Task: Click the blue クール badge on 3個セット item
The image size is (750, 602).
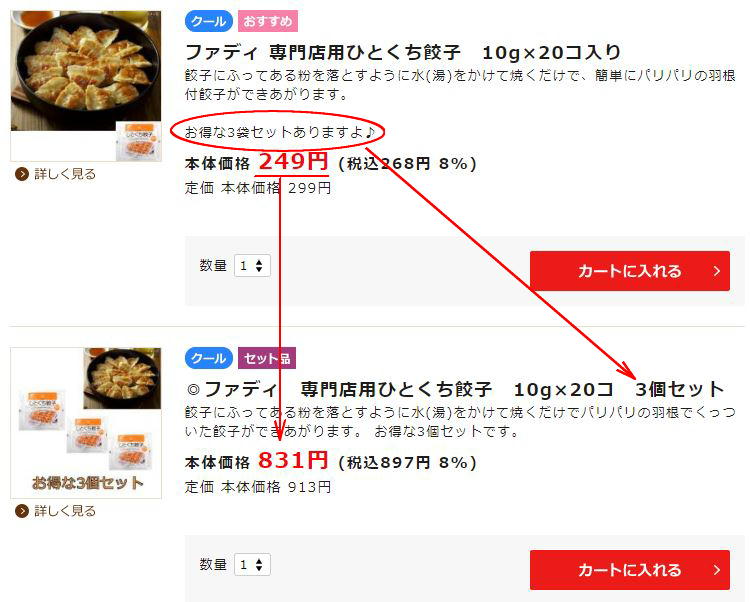Action: point(209,358)
